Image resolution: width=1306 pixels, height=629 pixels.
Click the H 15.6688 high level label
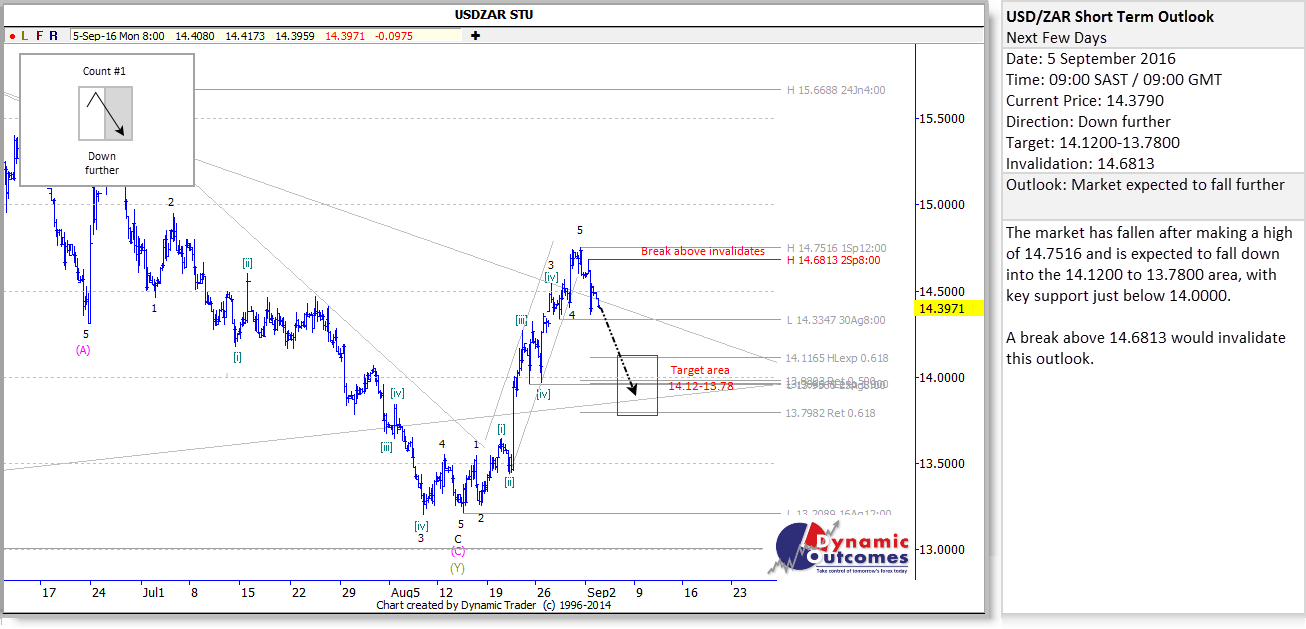pos(835,90)
